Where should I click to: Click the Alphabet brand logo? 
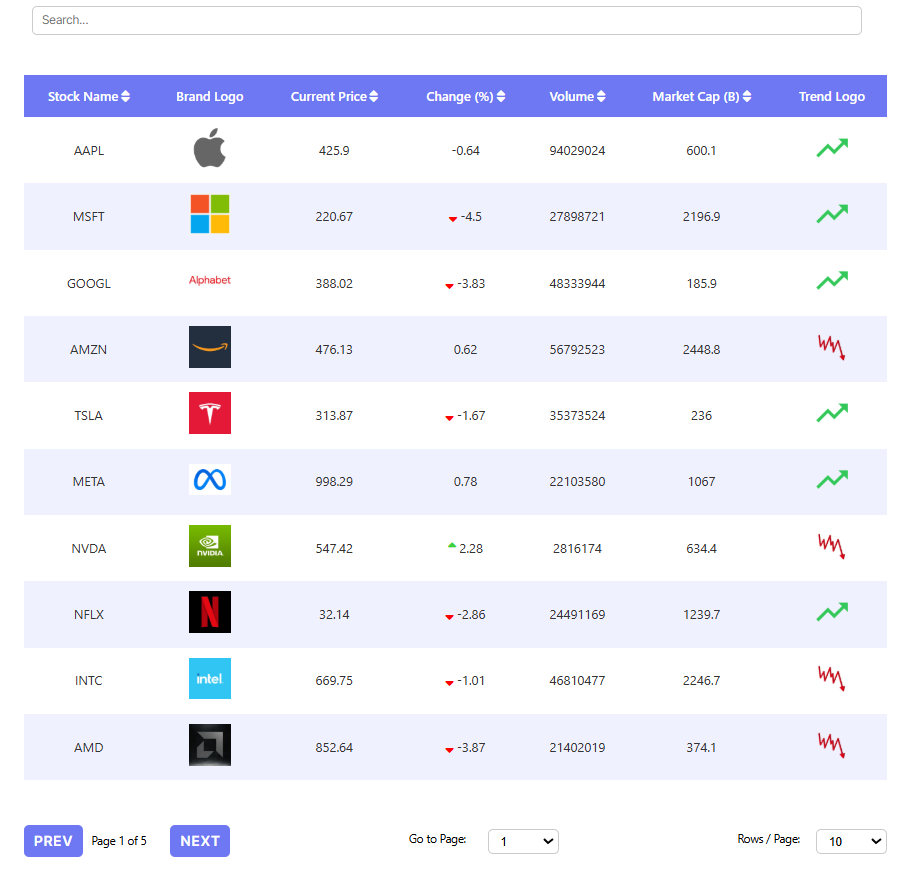point(210,280)
